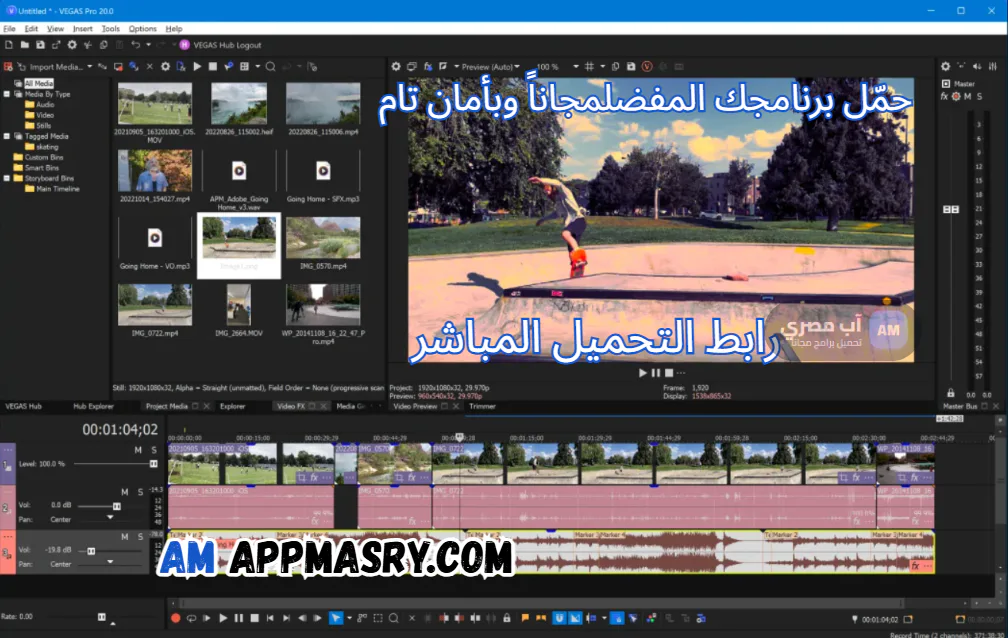Viewport: 1008px width, 638px height.
Task: Switch to the Video FX tab
Action: [291, 406]
